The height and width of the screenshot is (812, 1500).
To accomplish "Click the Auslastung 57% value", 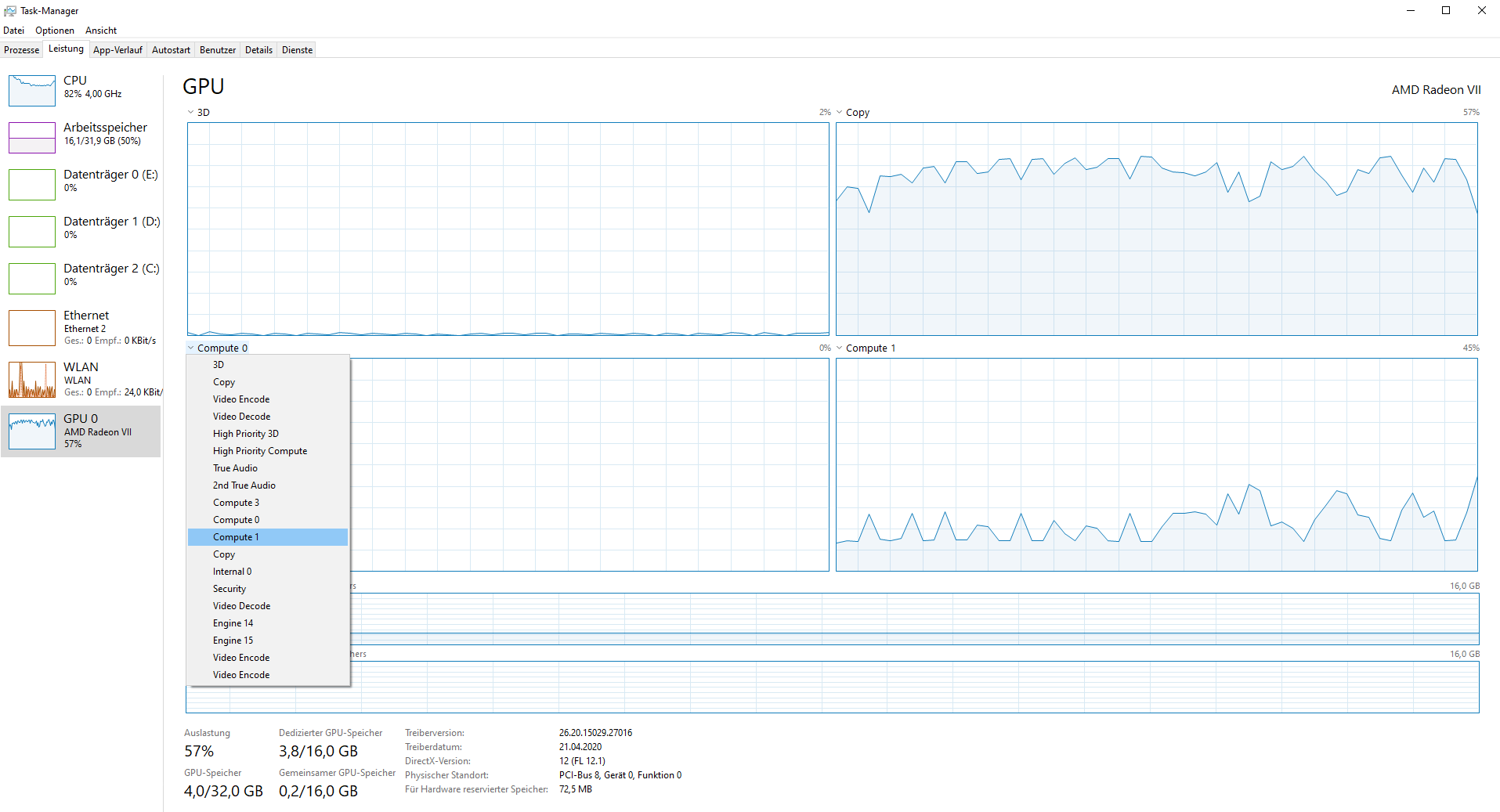I will pyautogui.click(x=199, y=752).
